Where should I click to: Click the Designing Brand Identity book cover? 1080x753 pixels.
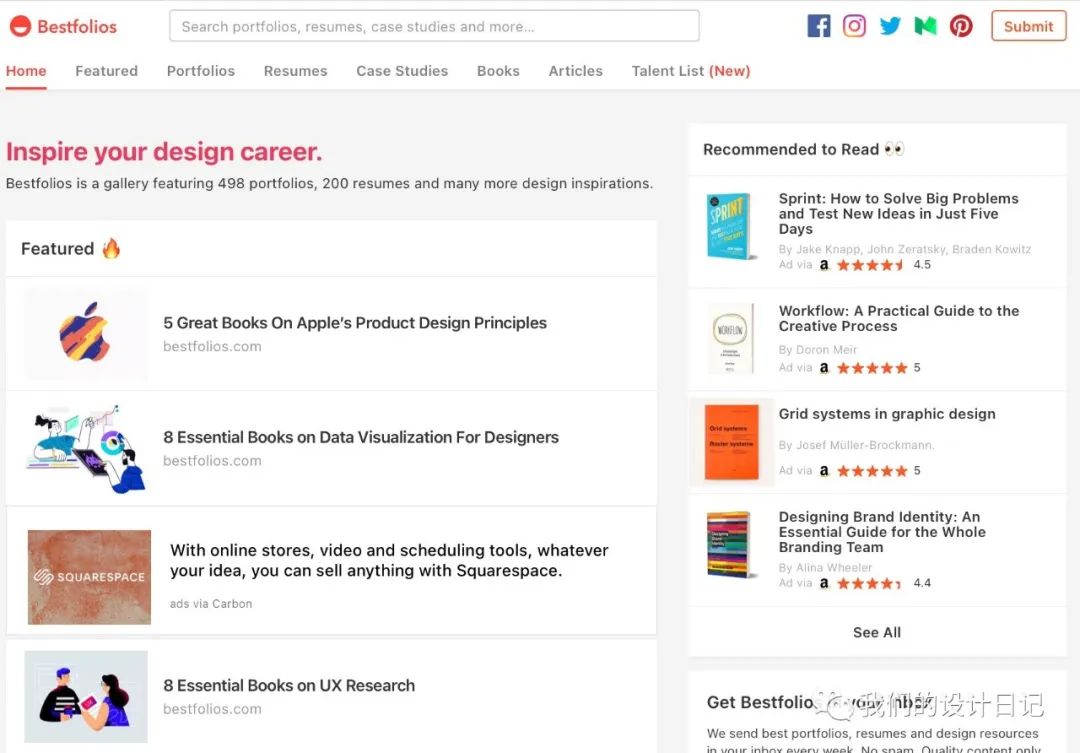coord(729,545)
